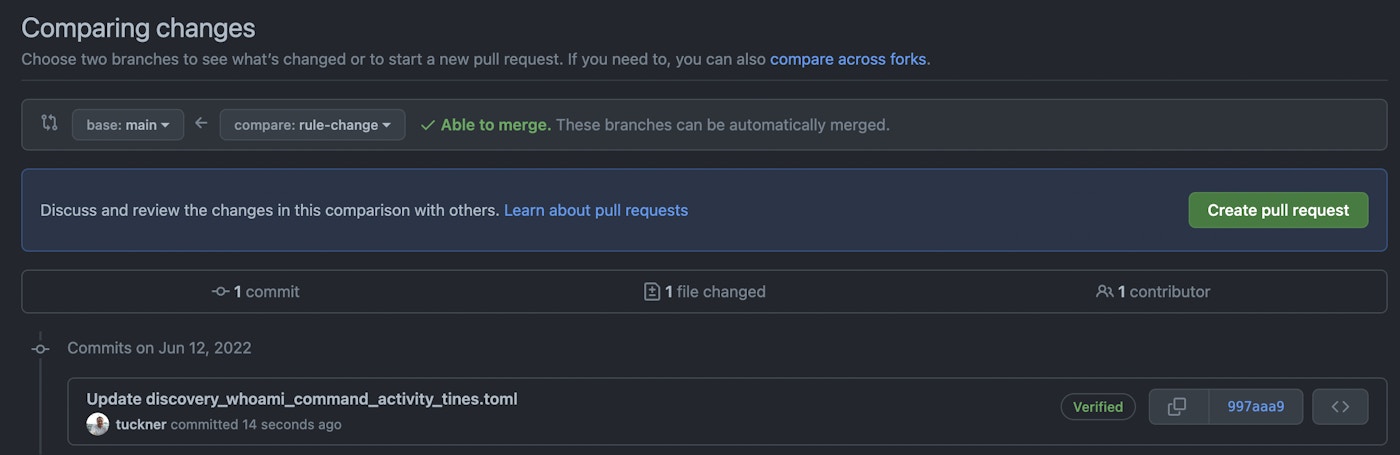Screen dimensions: 1400x455
Task: Open Learn about pull requests link
Action: [596, 210]
